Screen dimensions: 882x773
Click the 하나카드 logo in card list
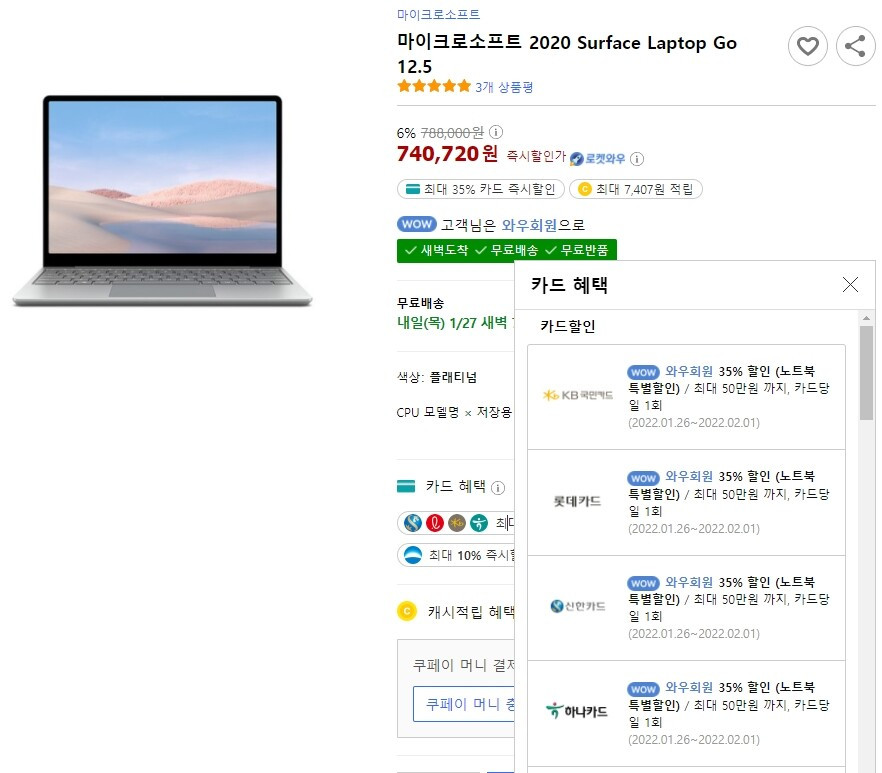point(577,712)
